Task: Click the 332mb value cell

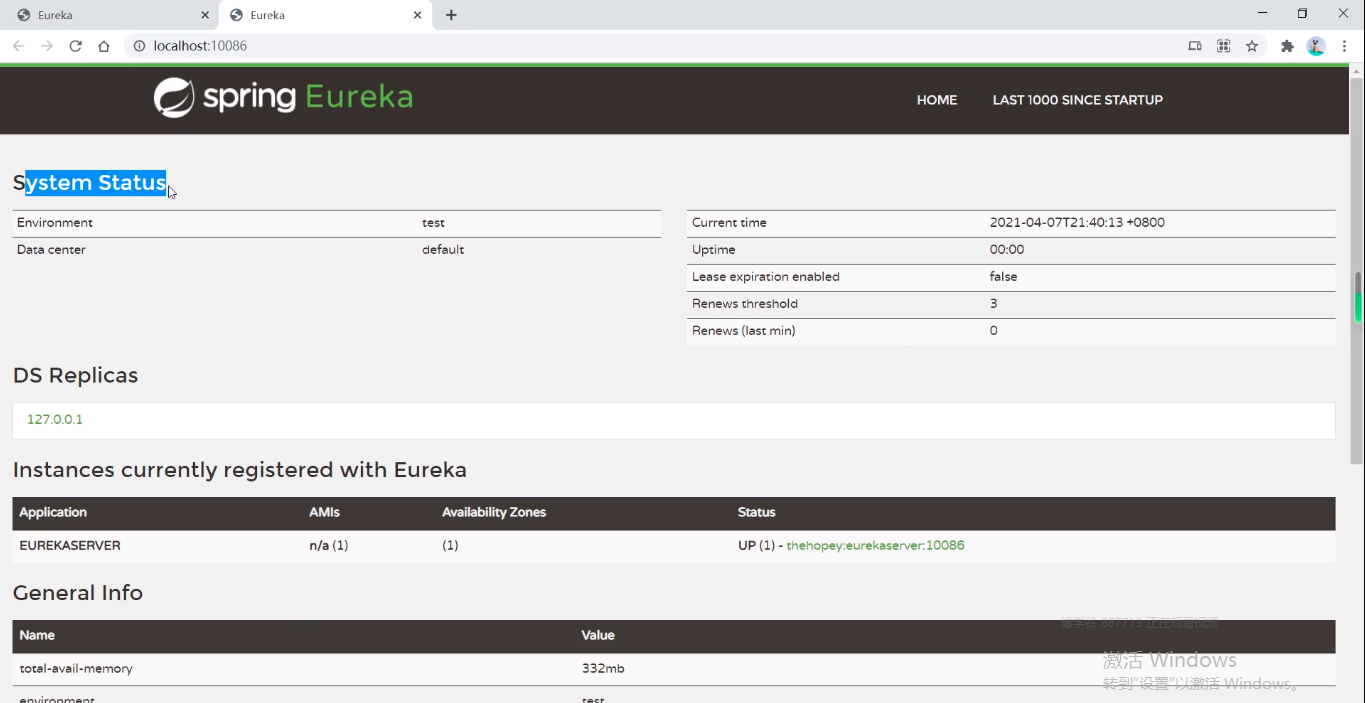Action: tap(603, 669)
